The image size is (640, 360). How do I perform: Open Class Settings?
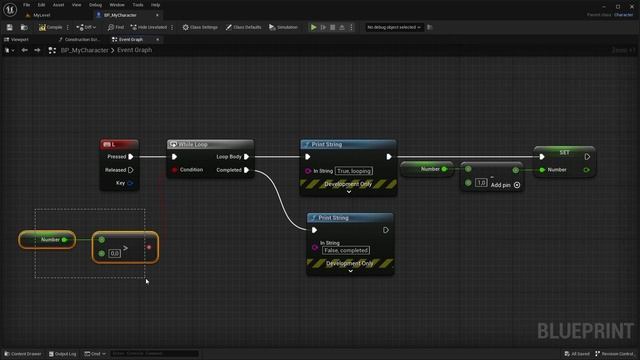(x=200, y=27)
